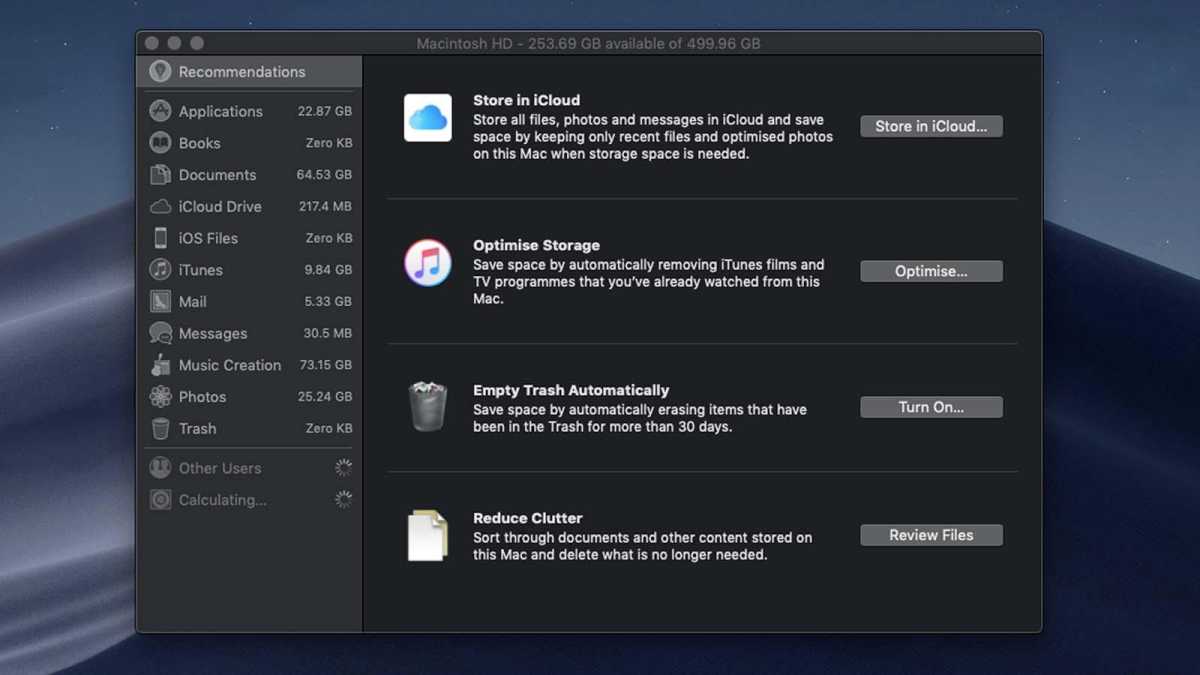Click the Applications sidebar icon
1200x675 pixels.
point(160,111)
